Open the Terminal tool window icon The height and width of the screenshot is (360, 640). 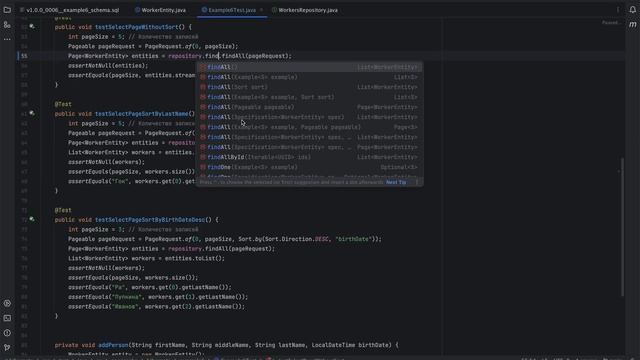pos(7,318)
